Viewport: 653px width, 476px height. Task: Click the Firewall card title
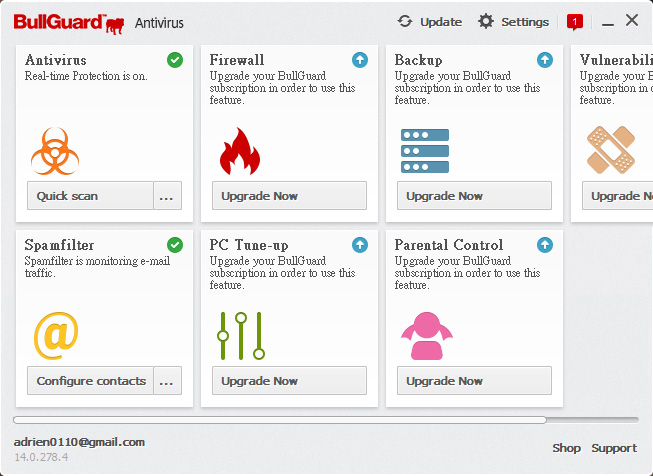[237, 60]
